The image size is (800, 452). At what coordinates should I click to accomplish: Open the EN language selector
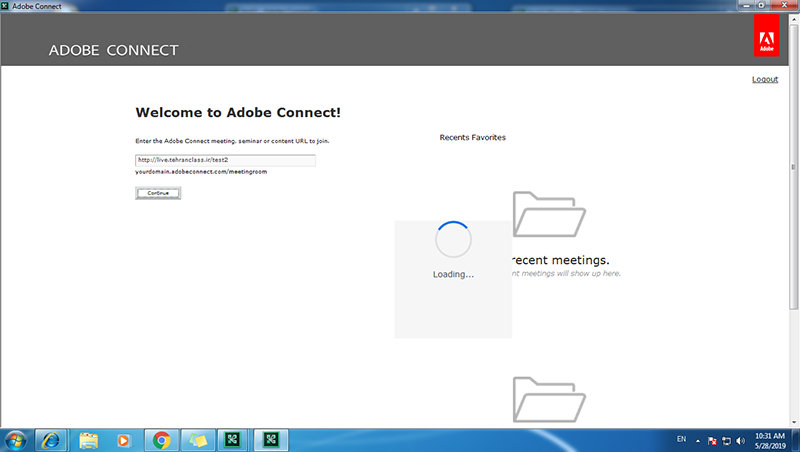tap(681, 440)
